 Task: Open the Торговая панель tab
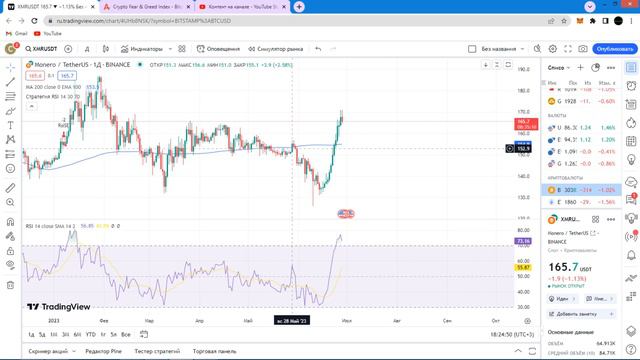tap(214, 351)
